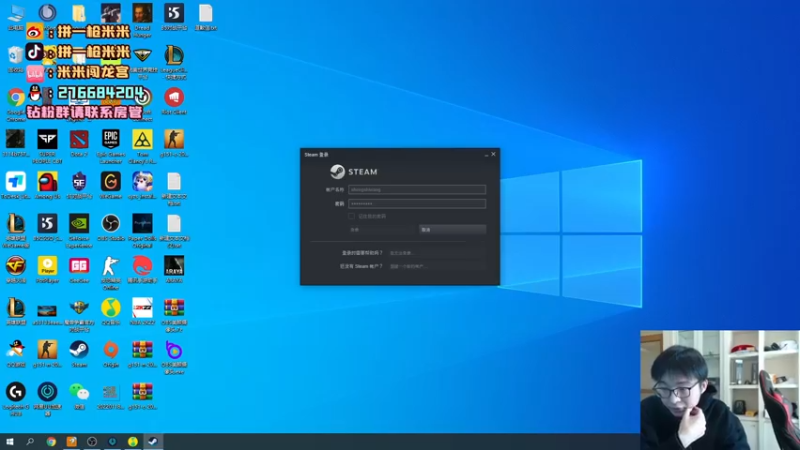
Task: Open the Recycle Bin desktop icon
Action: (16, 55)
